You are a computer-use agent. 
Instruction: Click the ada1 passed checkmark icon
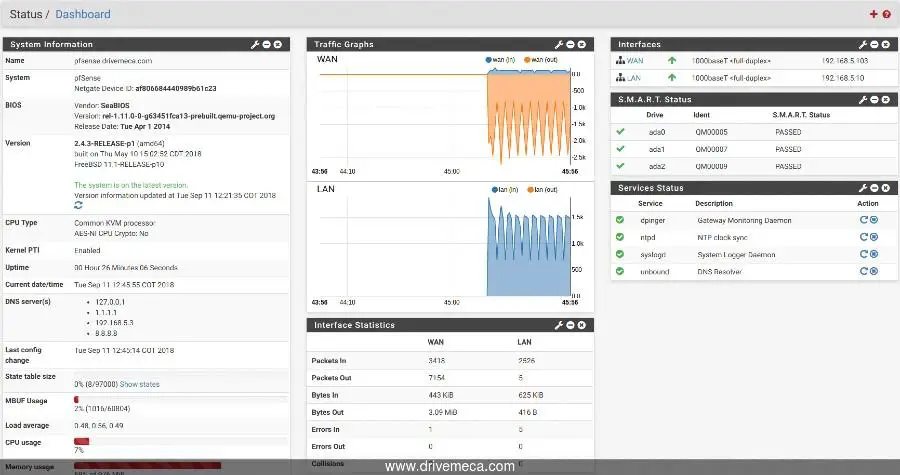coord(620,149)
